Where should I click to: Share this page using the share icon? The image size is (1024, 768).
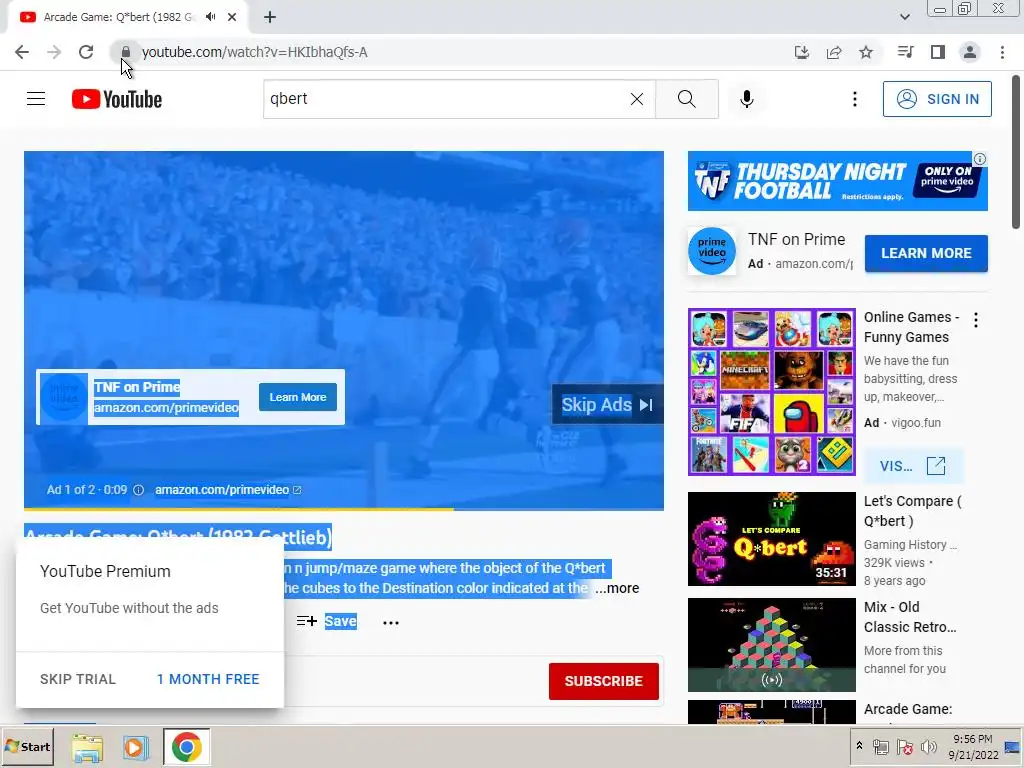[834, 52]
